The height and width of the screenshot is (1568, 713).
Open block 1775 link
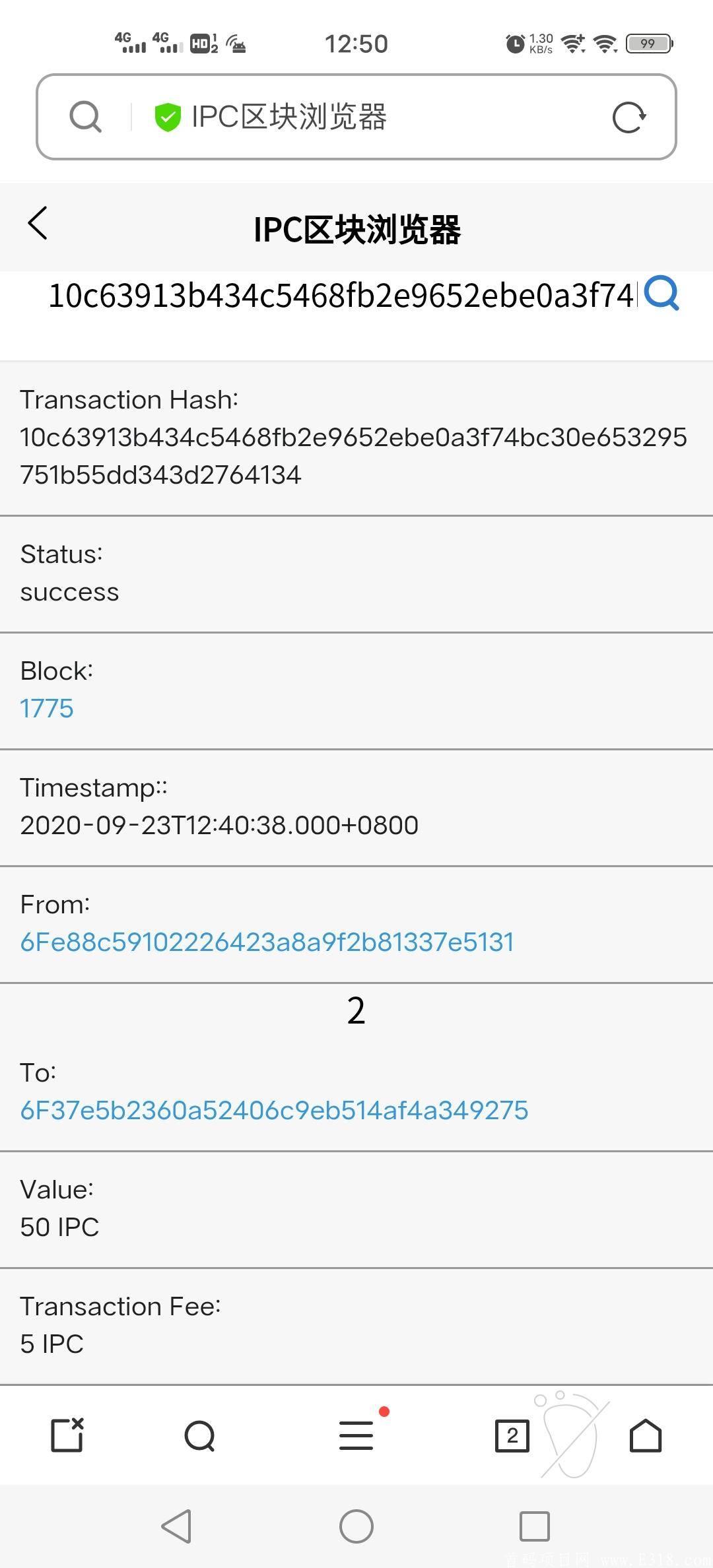[x=47, y=708]
